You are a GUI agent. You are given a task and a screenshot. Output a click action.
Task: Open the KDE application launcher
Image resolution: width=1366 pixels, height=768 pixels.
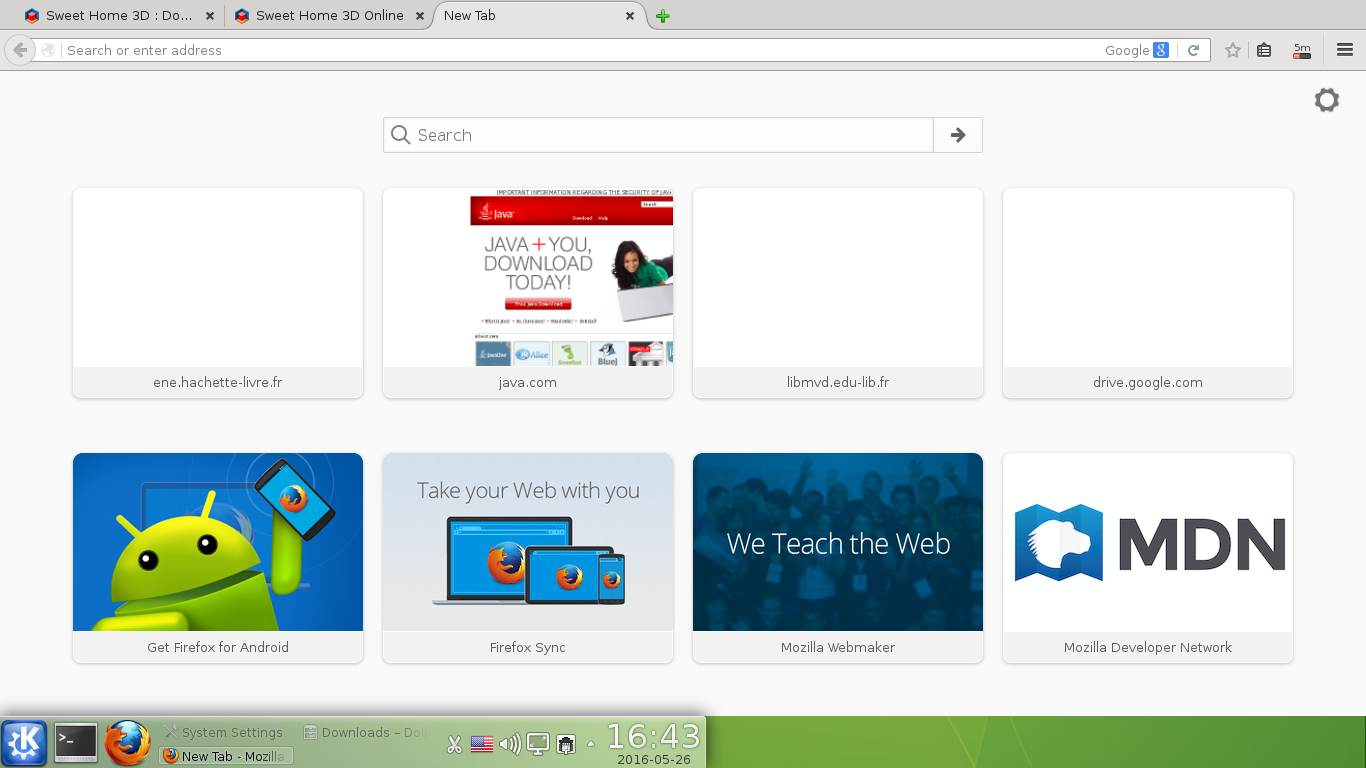tap(24, 743)
